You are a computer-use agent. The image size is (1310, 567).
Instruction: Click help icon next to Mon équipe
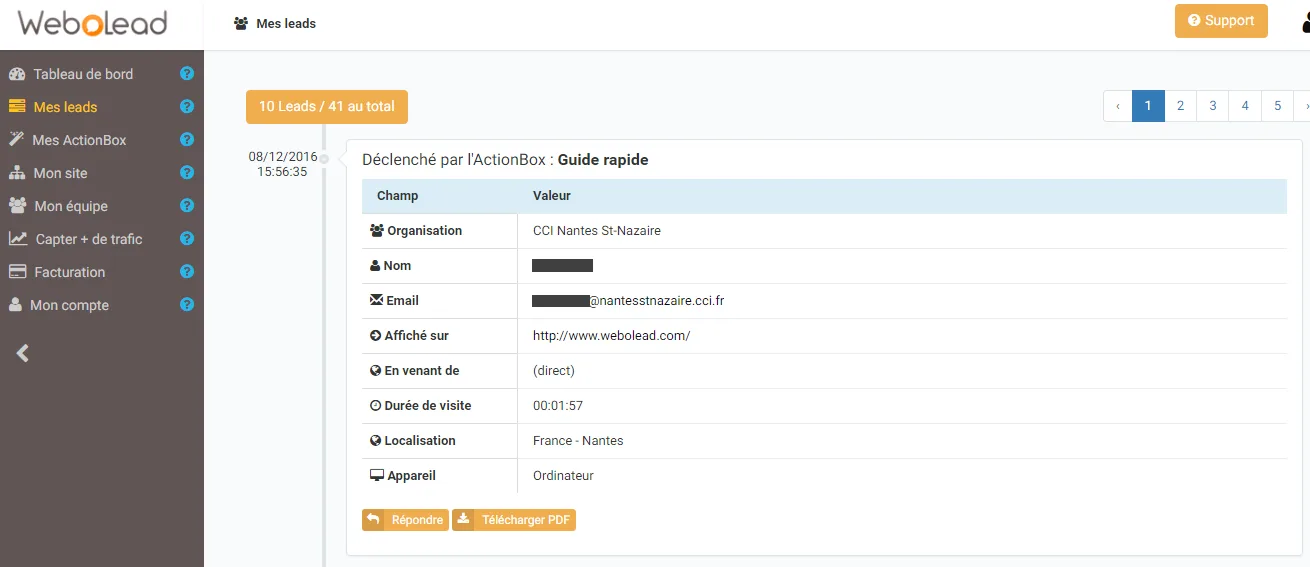[186, 206]
